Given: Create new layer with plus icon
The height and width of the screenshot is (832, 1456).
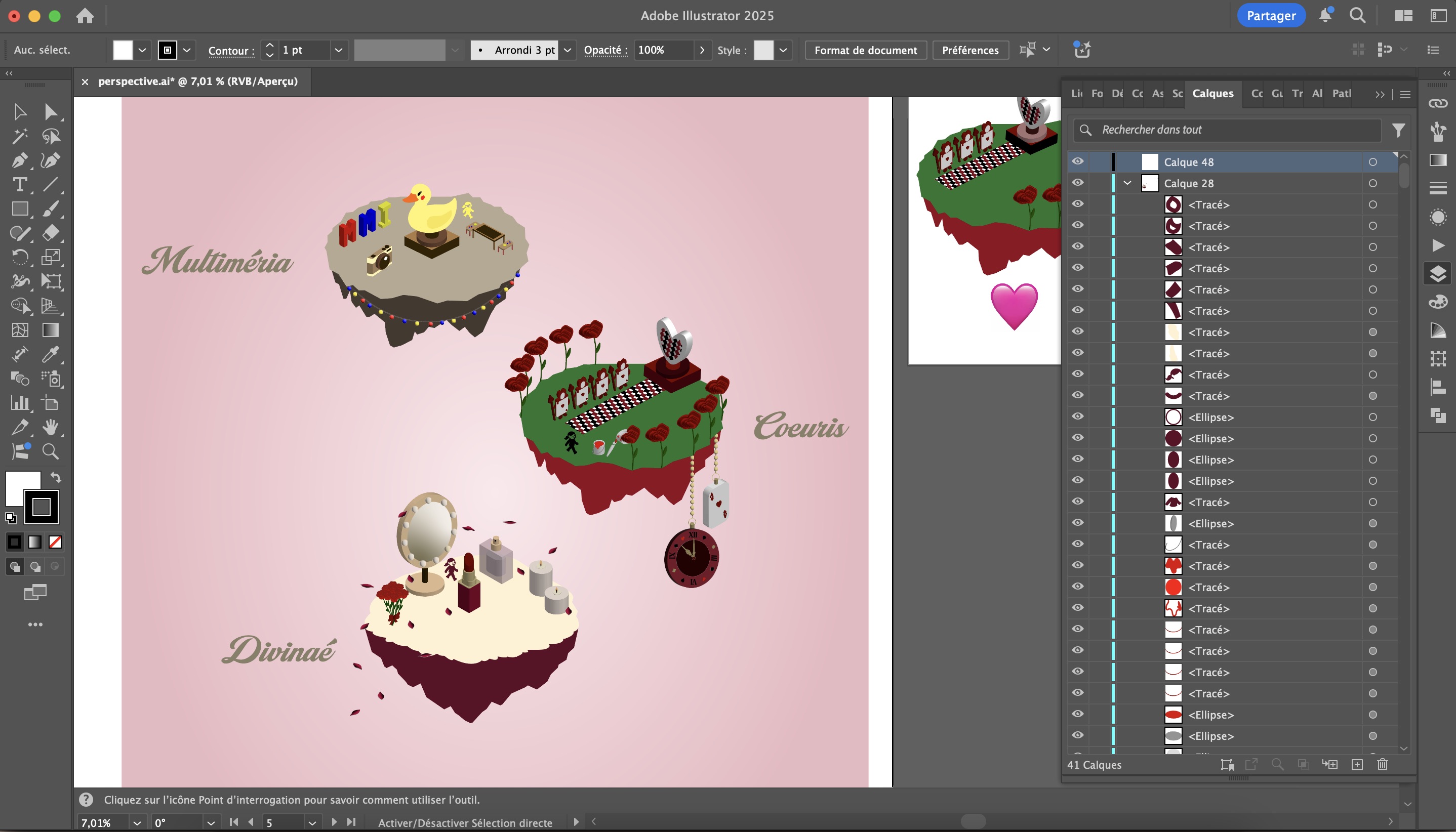Looking at the screenshot, I should [x=1357, y=765].
